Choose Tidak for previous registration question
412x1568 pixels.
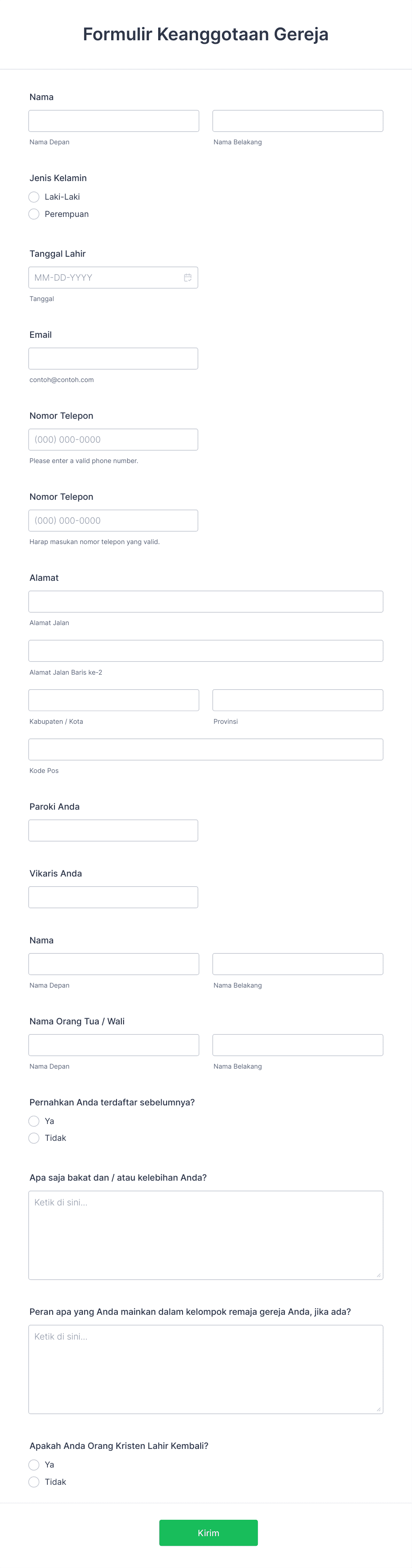(x=34, y=1137)
